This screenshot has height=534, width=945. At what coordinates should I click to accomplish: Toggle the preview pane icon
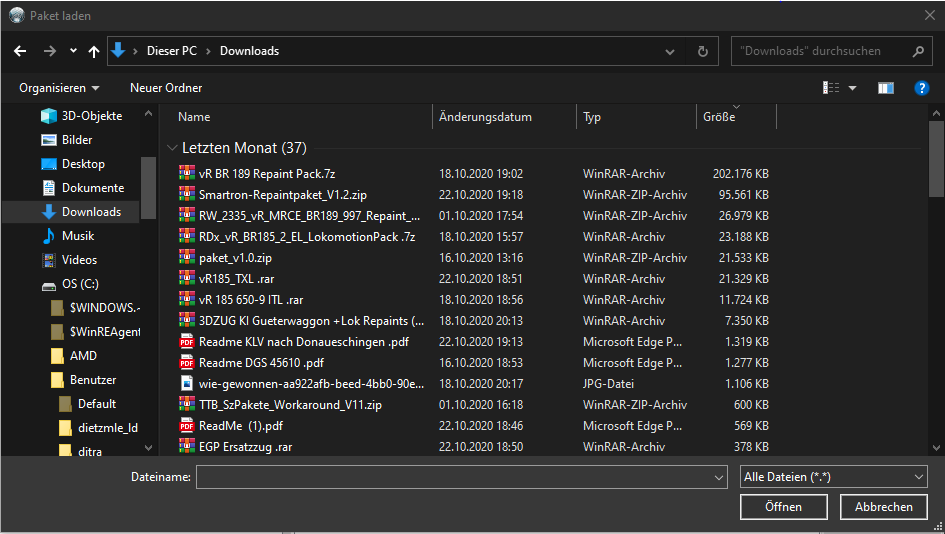(885, 88)
